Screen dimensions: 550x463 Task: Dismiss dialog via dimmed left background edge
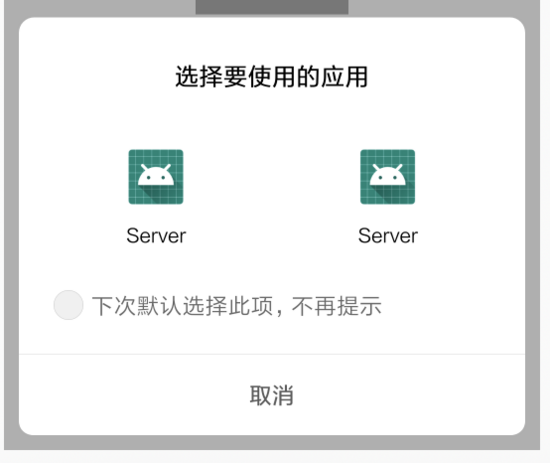11,224
